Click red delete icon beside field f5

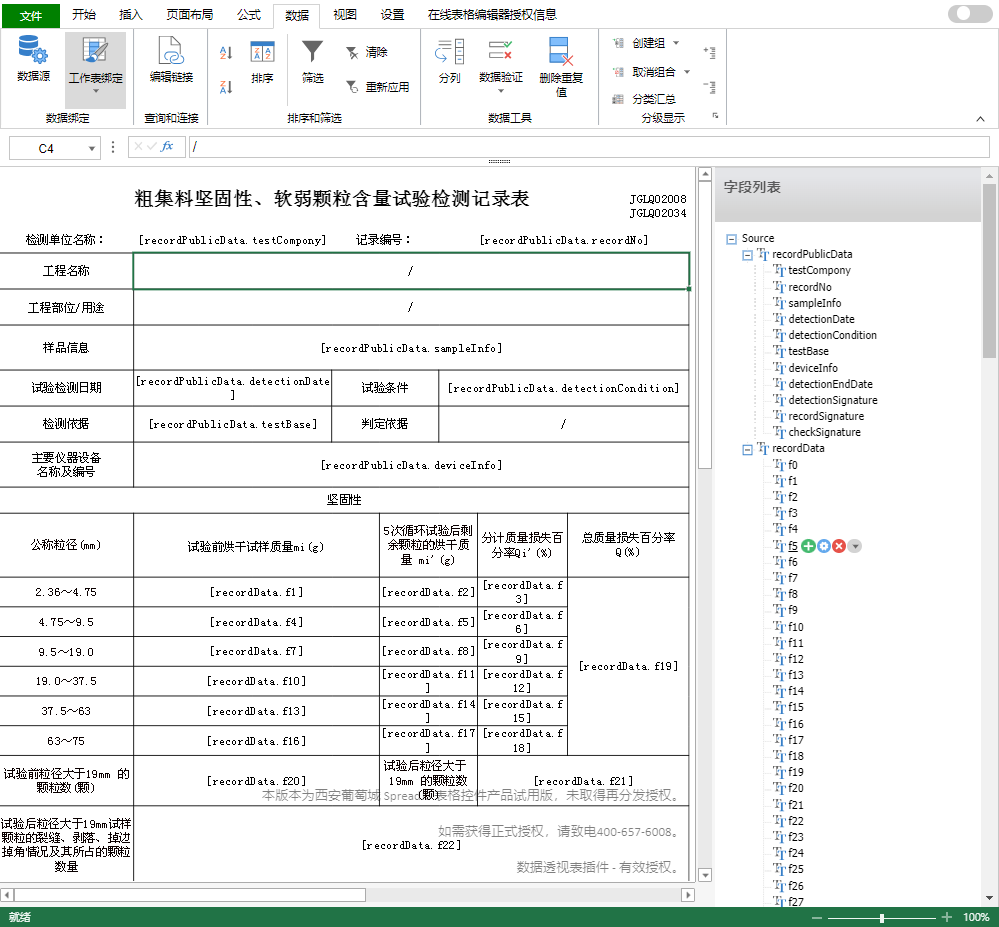[x=839, y=546]
